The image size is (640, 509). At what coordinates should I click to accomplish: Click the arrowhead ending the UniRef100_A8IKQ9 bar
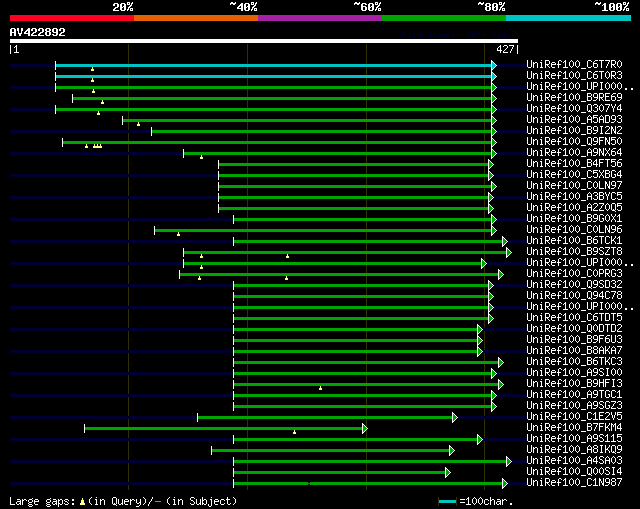(451, 450)
